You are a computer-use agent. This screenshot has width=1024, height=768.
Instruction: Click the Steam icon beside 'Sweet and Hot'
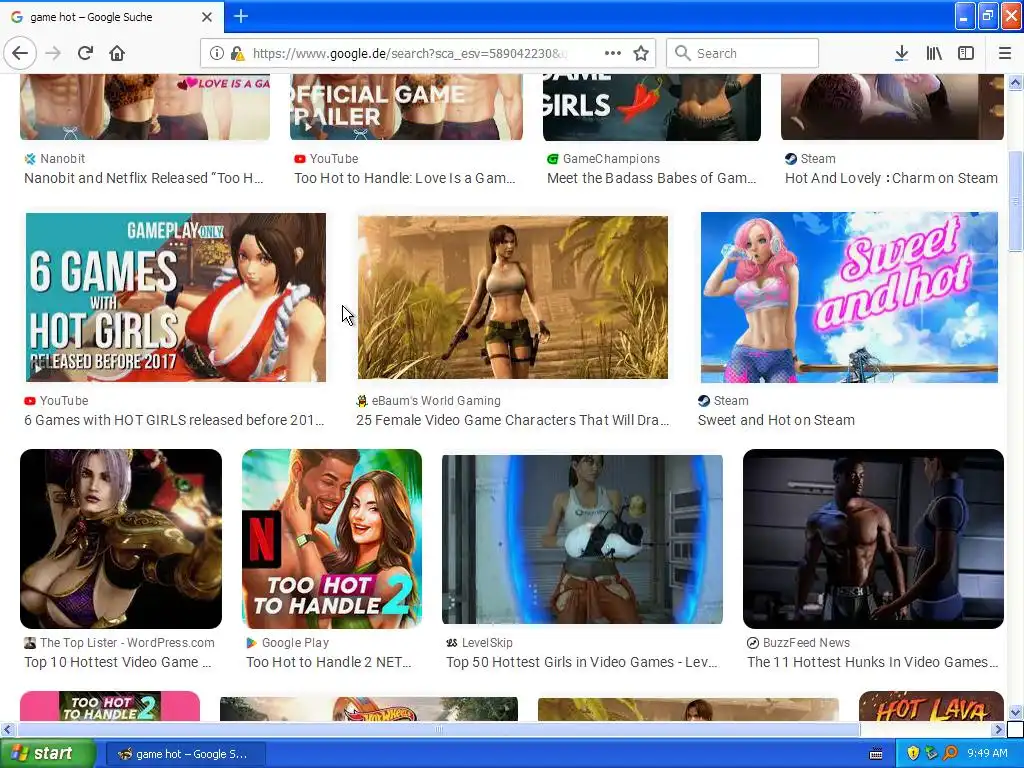pos(704,401)
